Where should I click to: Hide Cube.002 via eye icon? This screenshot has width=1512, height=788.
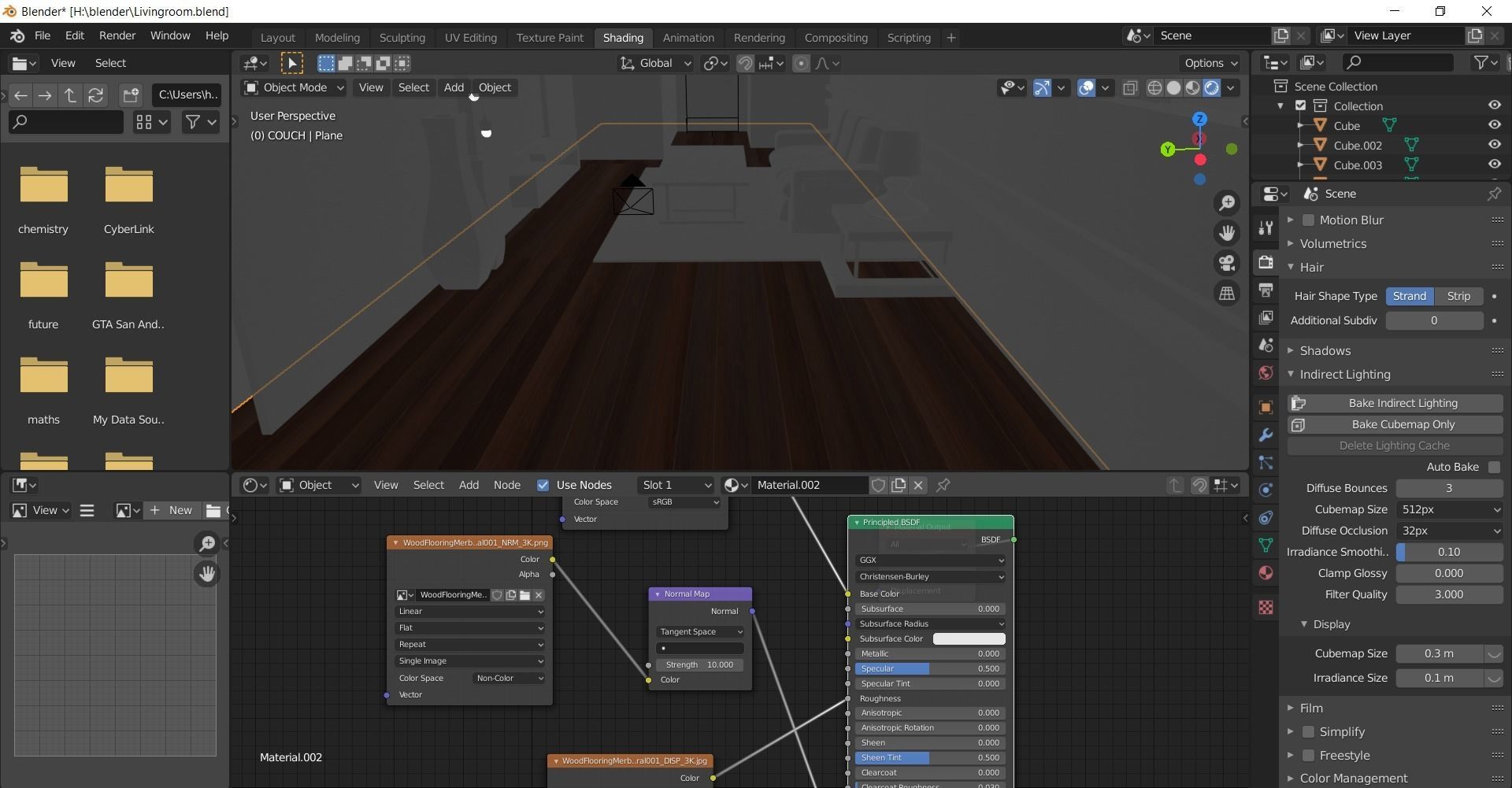coord(1493,145)
